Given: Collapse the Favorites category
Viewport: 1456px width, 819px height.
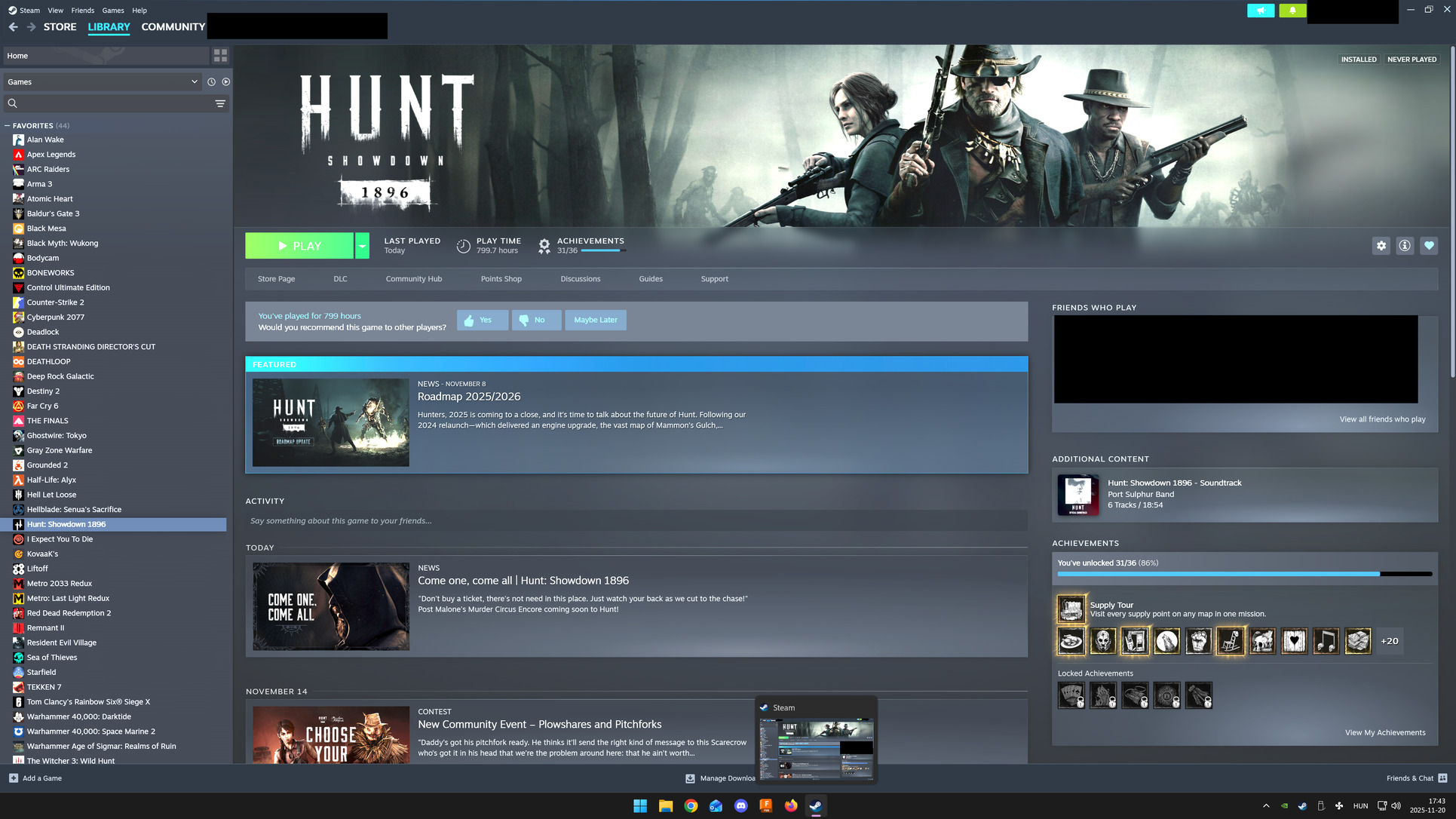Looking at the screenshot, I should (x=7, y=126).
